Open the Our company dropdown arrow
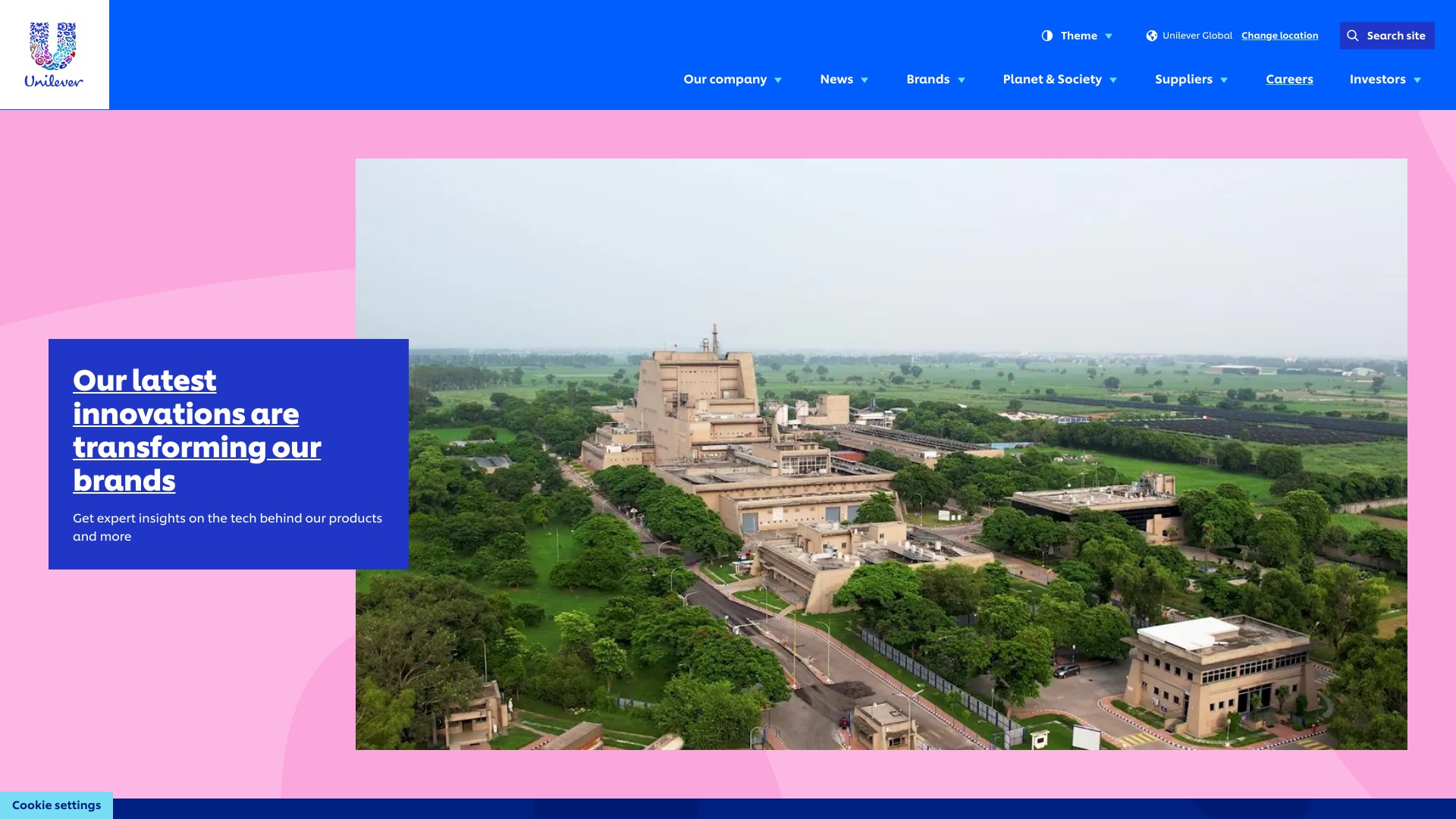 click(778, 80)
